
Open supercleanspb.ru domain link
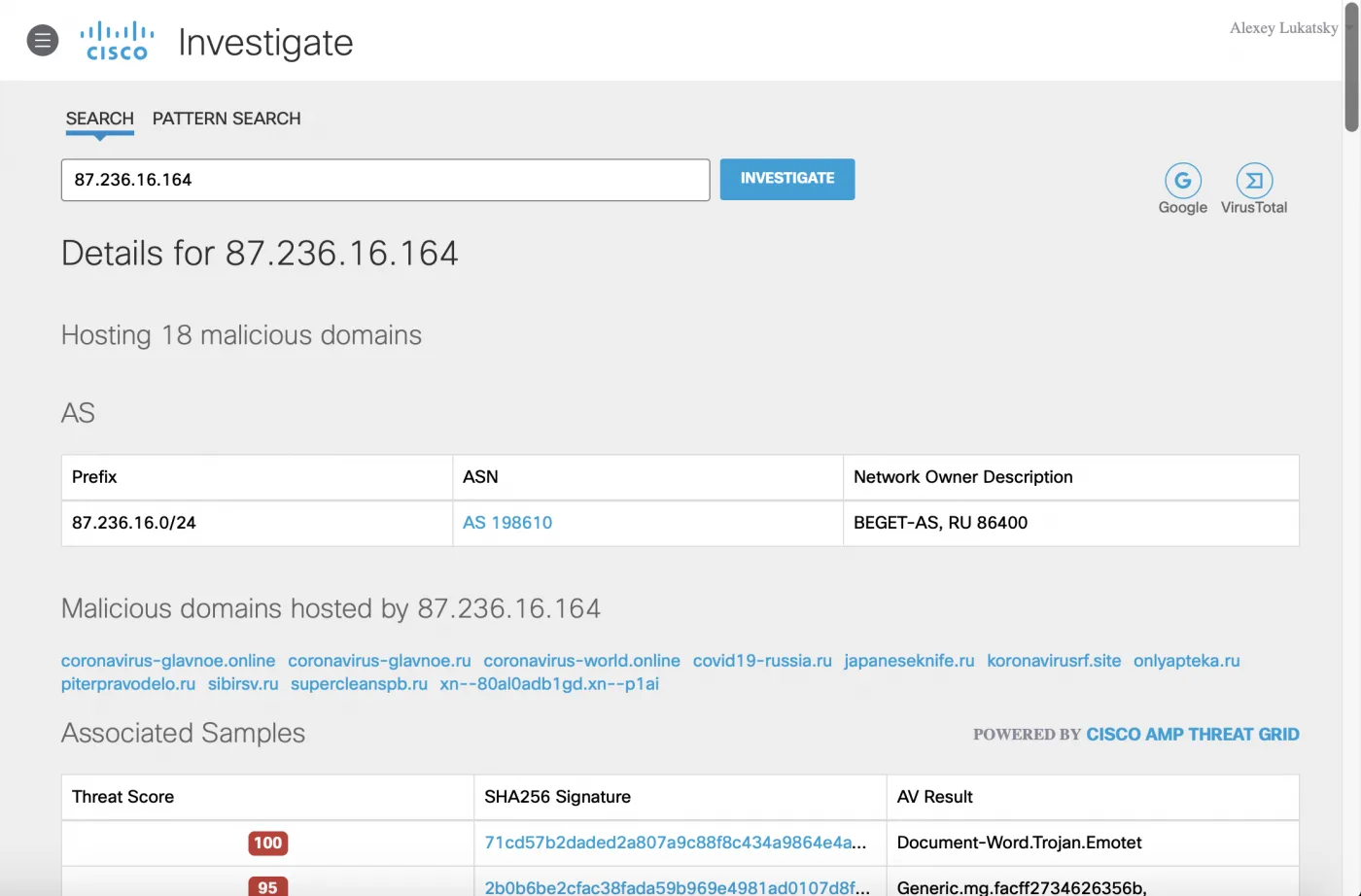(359, 684)
